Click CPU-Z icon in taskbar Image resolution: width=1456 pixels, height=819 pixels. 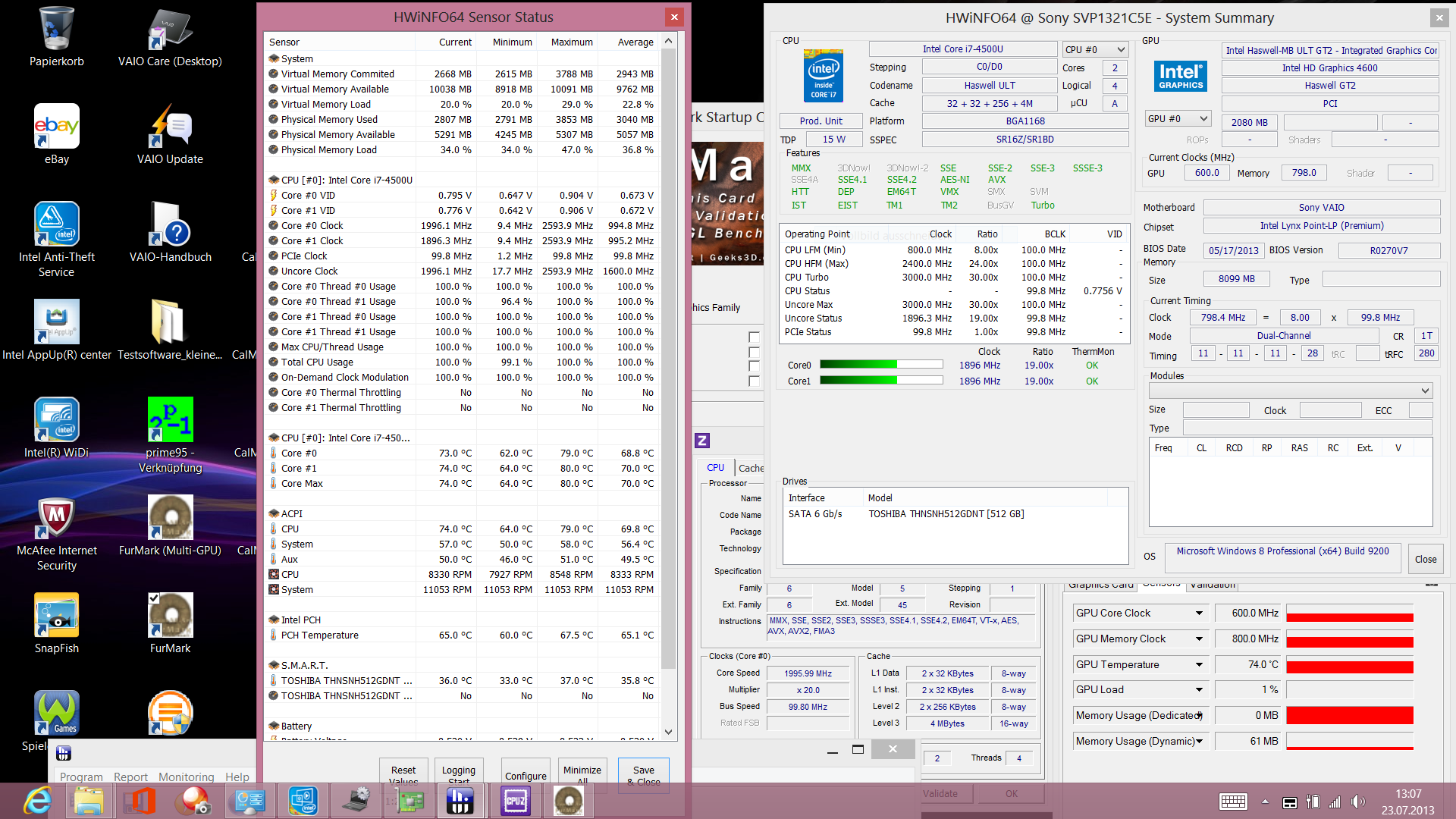click(x=516, y=800)
